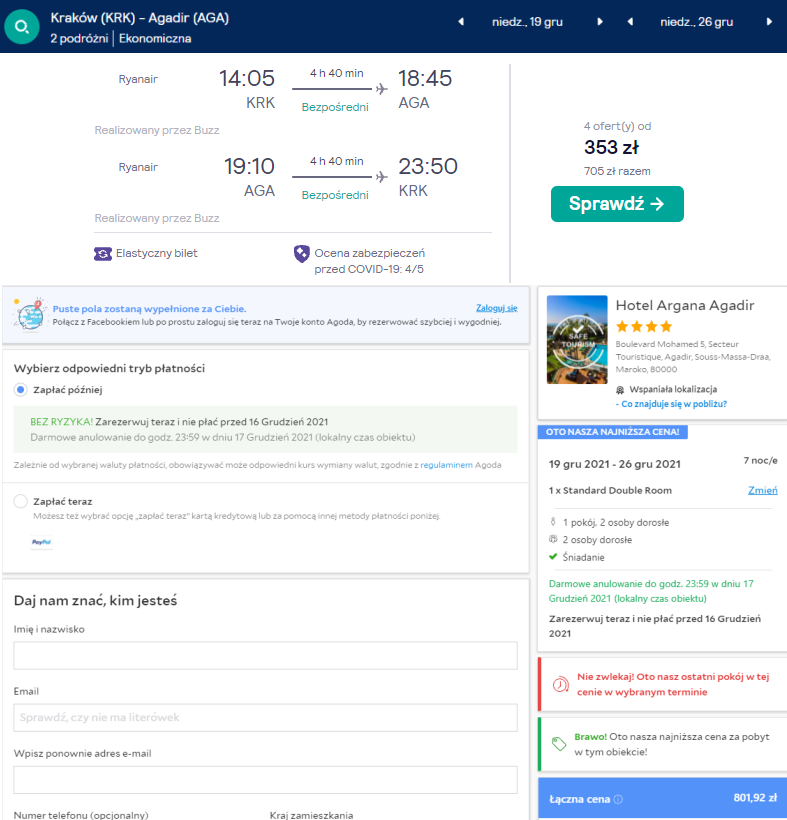
Task: Click the return Bezpośredni label
Action: coord(335,195)
